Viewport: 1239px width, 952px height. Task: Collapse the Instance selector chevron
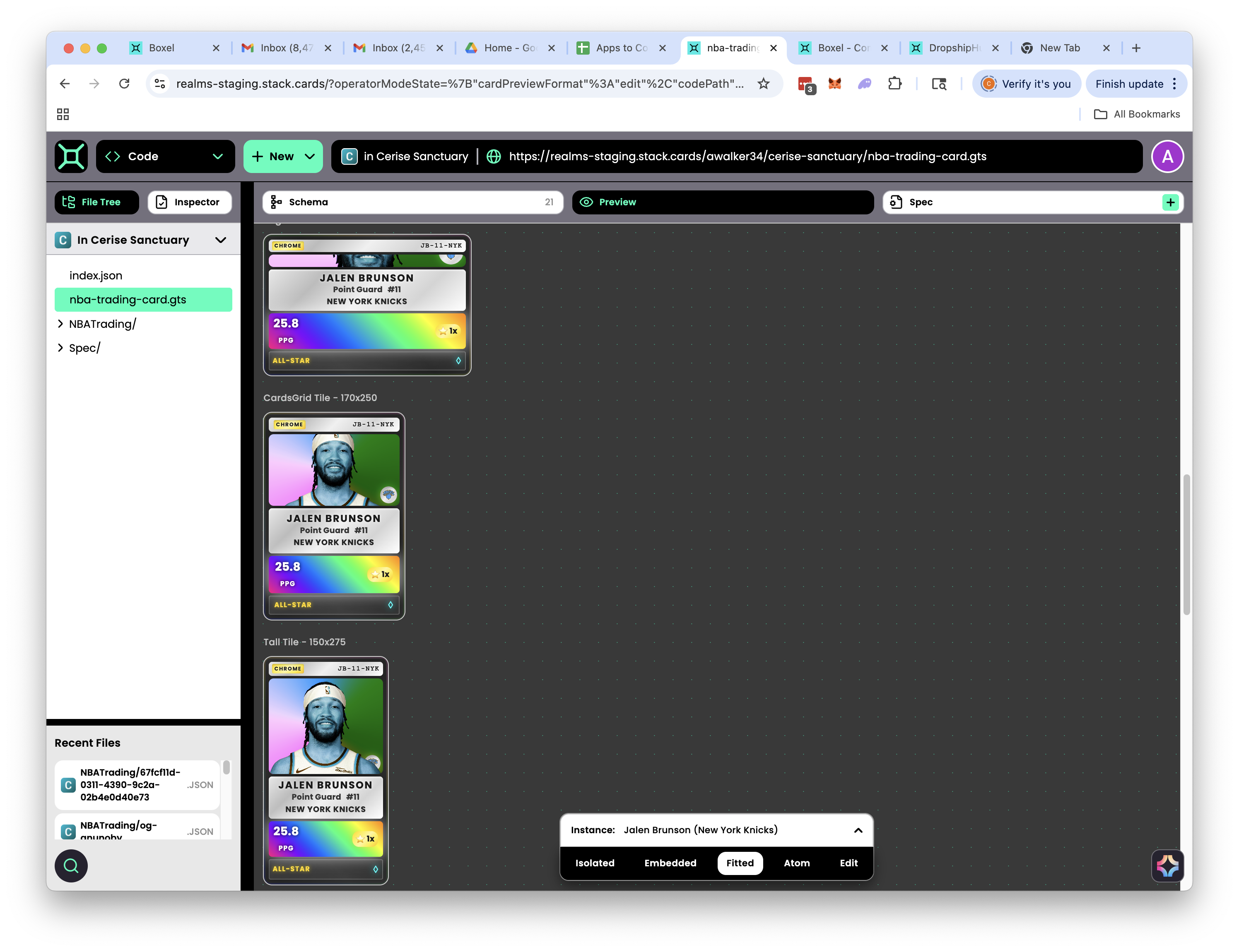[858, 830]
